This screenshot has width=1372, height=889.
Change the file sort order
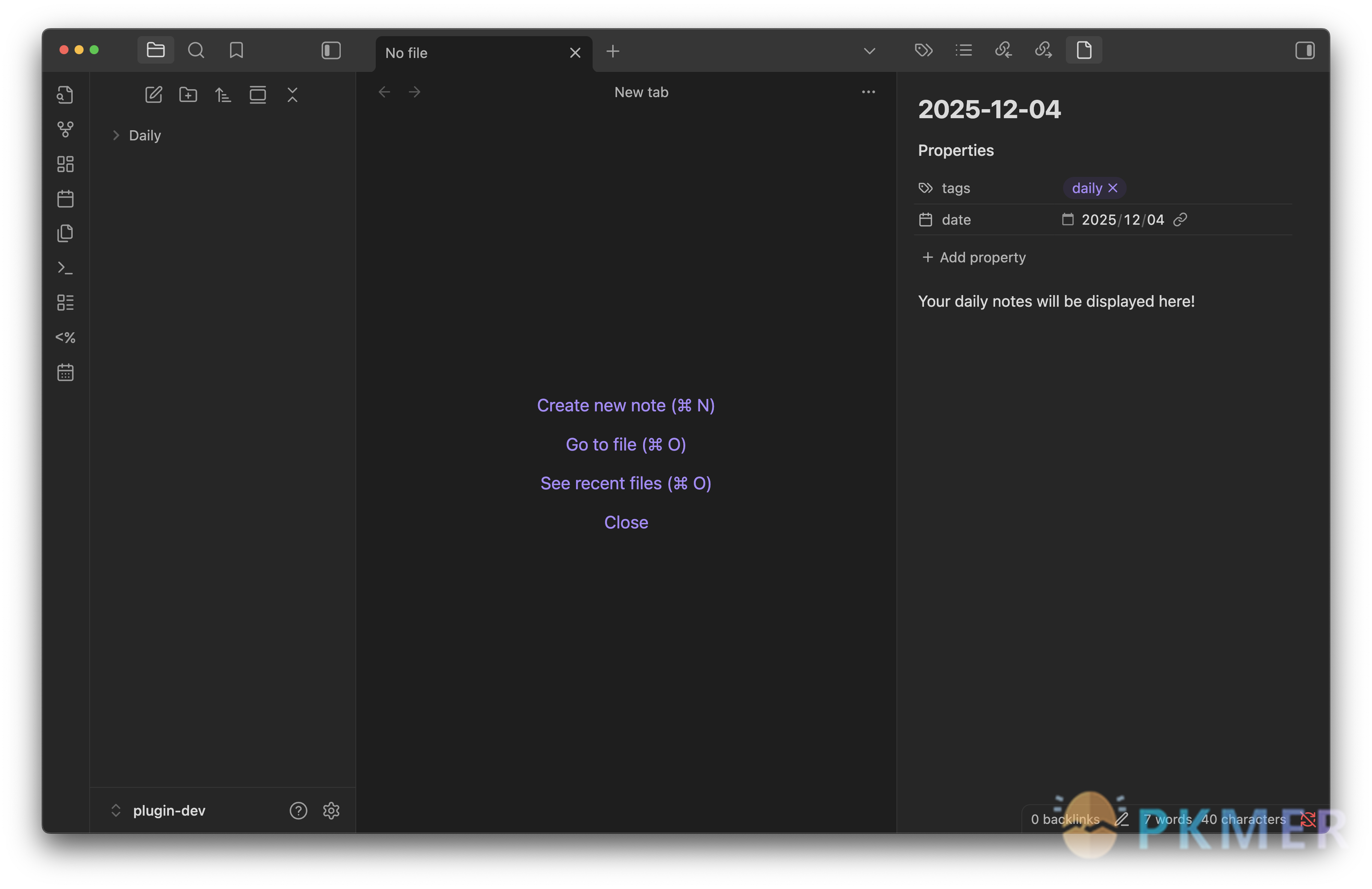pos(223,94)
